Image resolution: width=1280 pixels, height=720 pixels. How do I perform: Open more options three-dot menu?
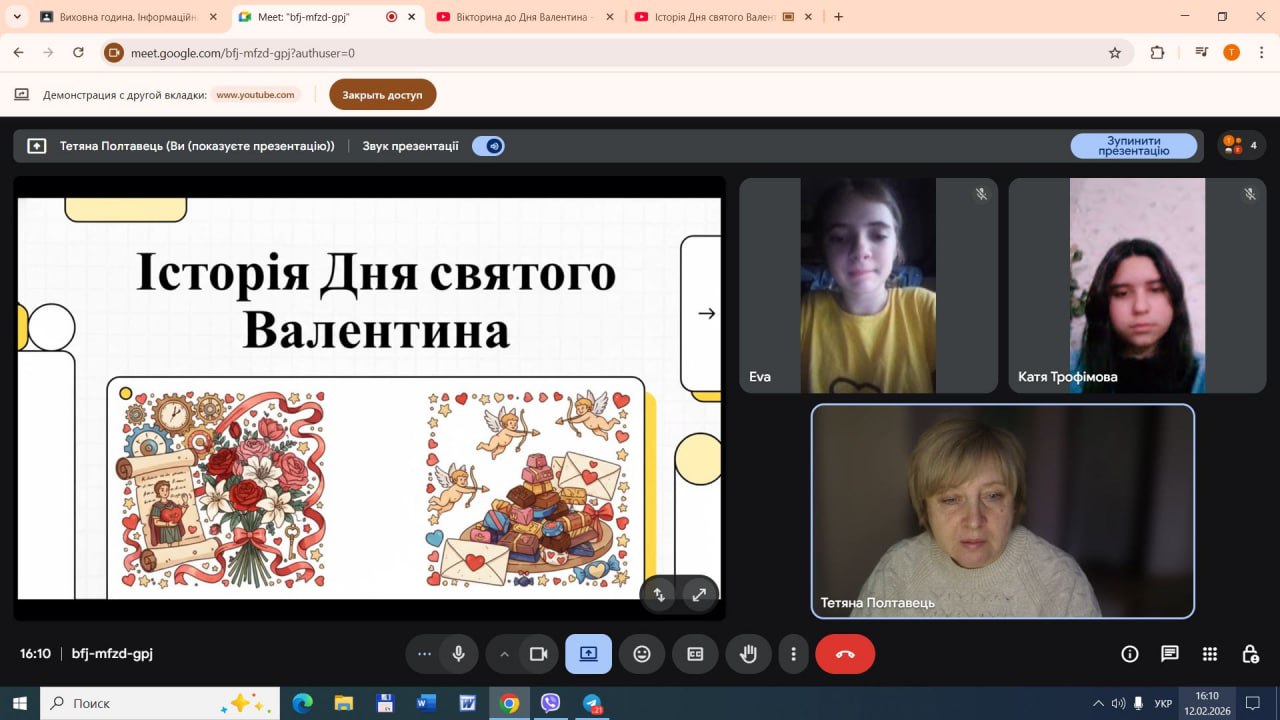794,654
